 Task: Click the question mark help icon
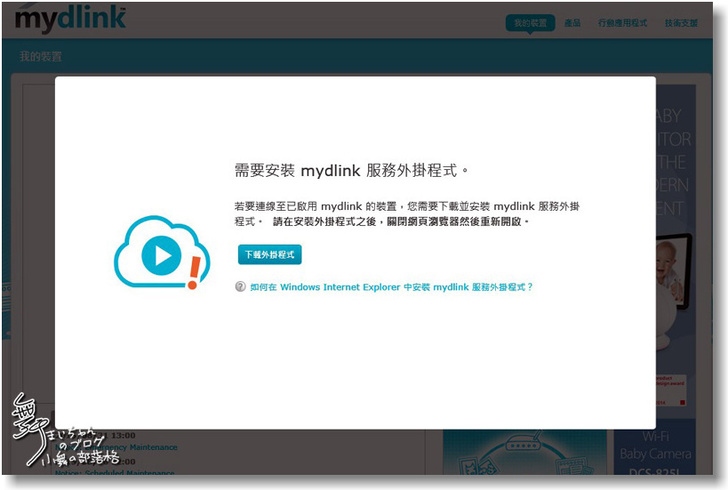(240, 287)
